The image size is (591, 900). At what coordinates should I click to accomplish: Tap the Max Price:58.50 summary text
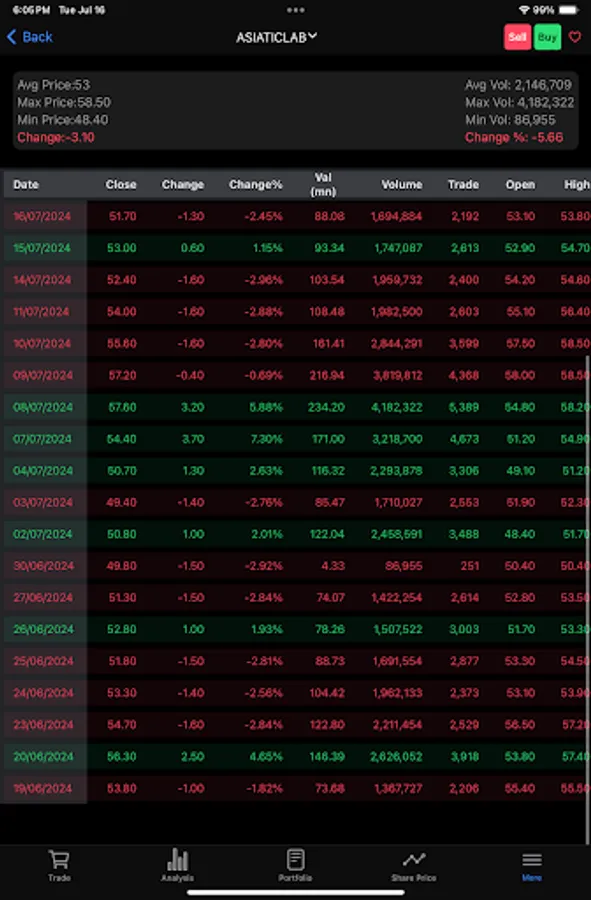pos(64,103)
